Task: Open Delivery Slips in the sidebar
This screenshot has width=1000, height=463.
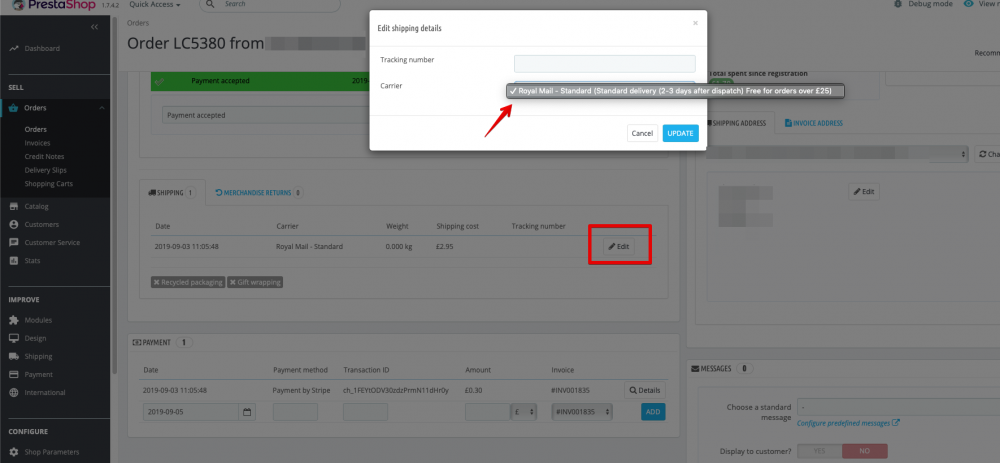Action: tap(46, 170)
